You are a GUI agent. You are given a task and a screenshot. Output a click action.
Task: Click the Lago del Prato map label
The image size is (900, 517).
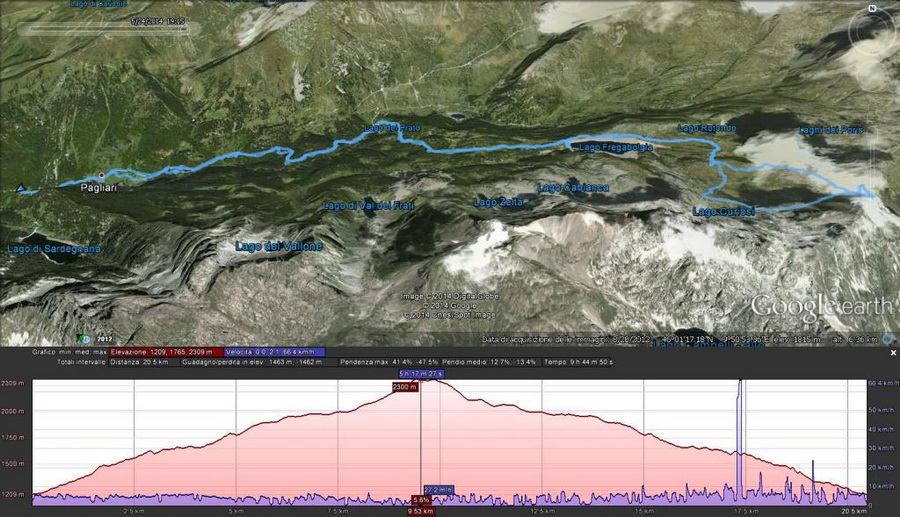(392, 128)
